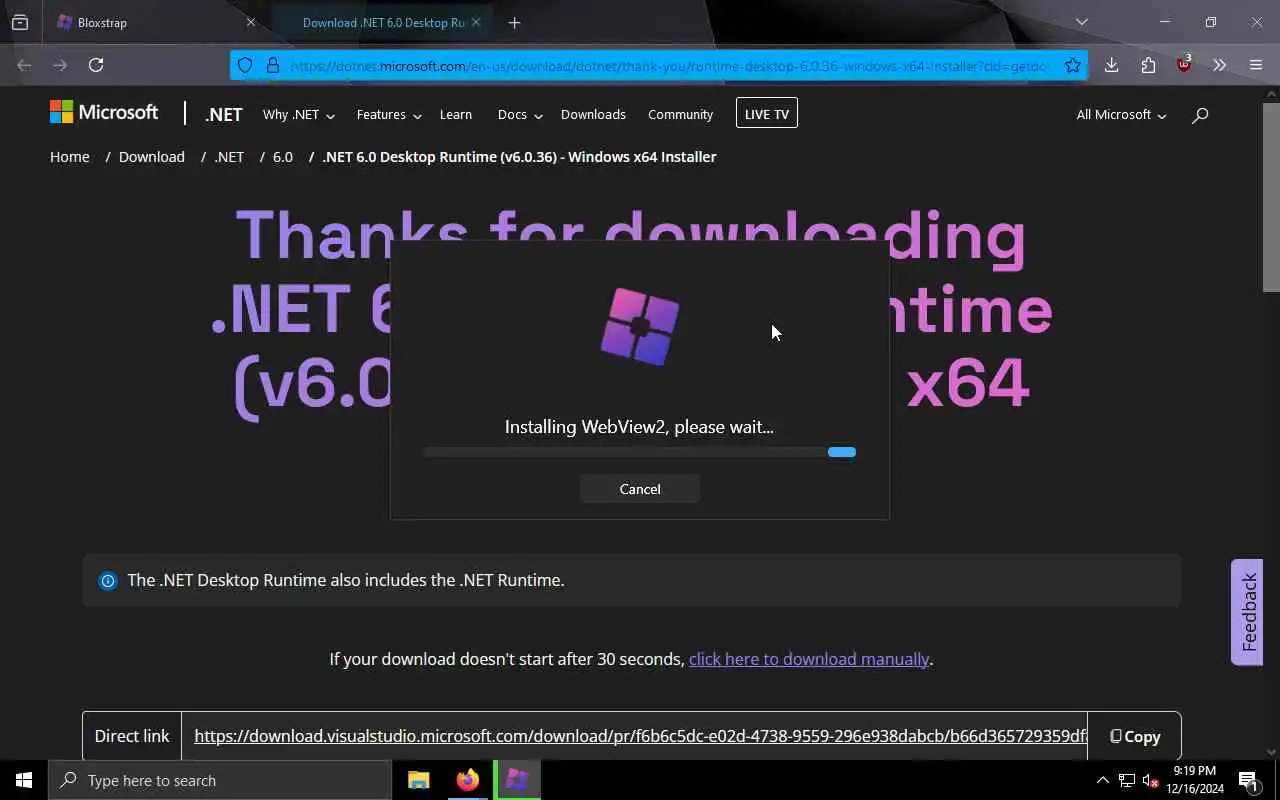Click the tracking protection shield icon
Image resolution: width=1280 pixels, height=800 pixels.
click(245, 66)
